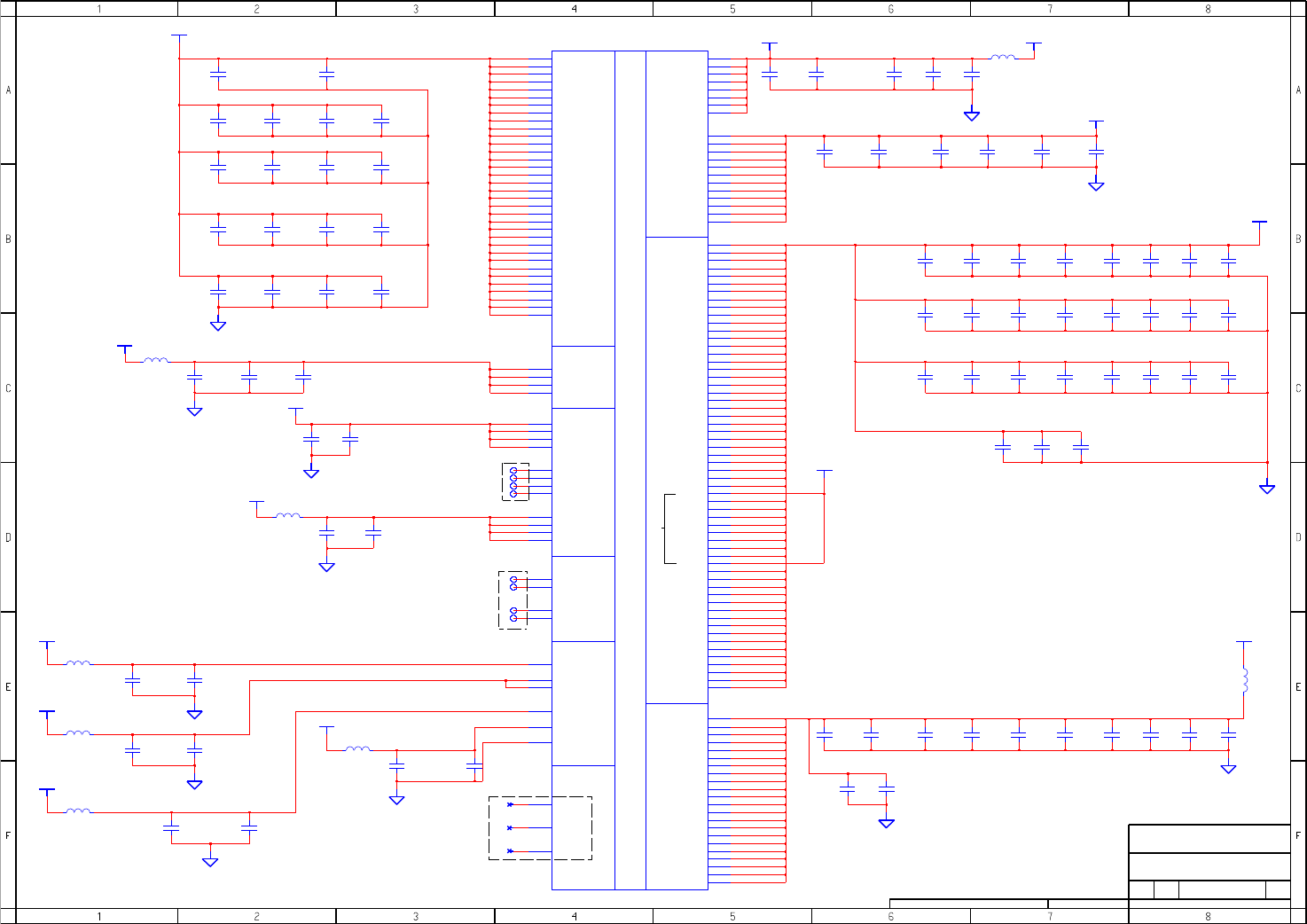1307x924 pixels.
Task: Click the inductor in row C left of three capacitors
Action: click(156, 360)
